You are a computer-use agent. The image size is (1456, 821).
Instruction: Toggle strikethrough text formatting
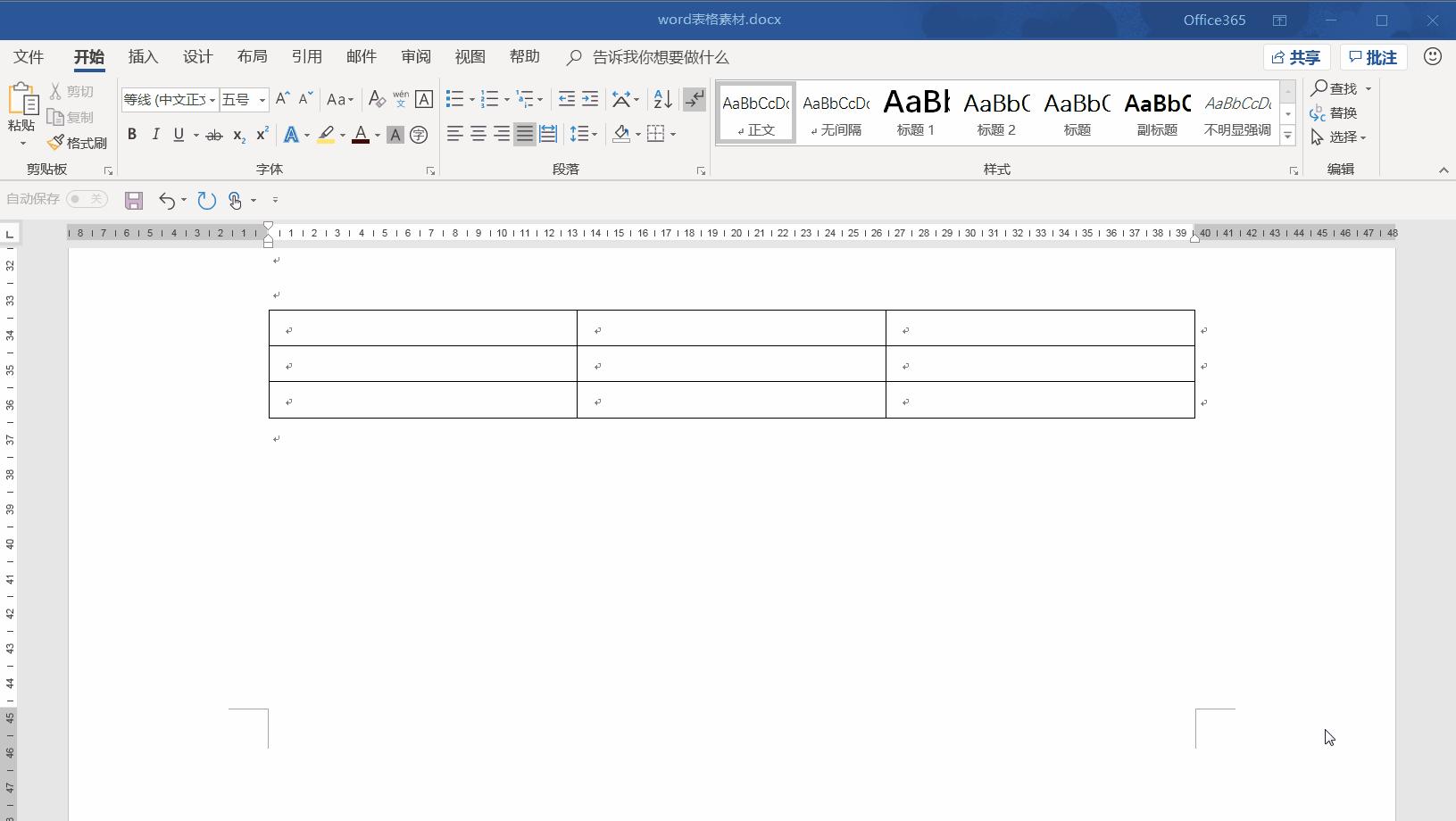click(213, 136)
